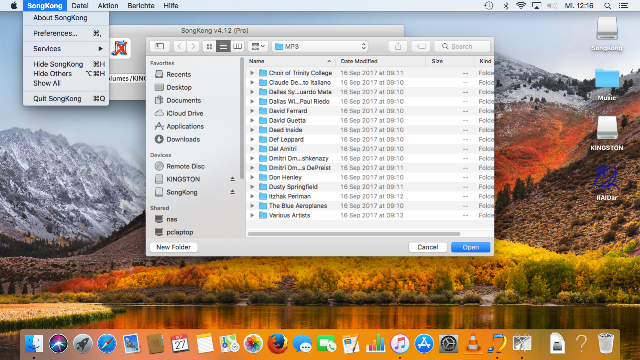Screen dimensions: 640x360
Task: Open the Berichte menu
Action: [141, 6]
